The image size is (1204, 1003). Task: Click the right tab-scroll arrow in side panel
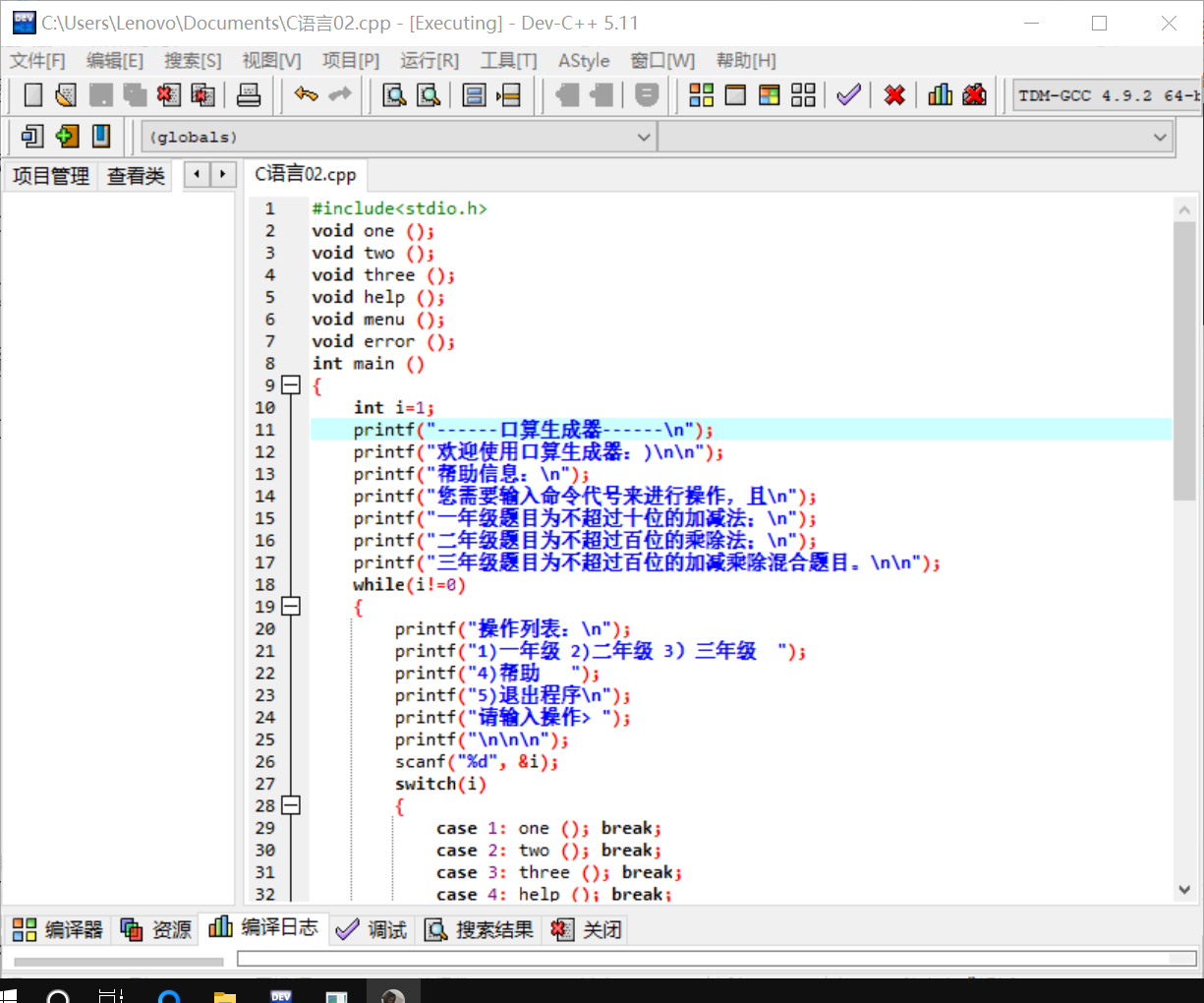pos(223,175)
